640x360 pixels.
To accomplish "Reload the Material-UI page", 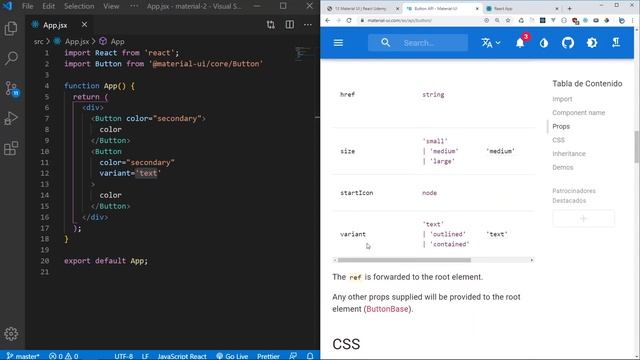I will [x=349, y=20].
